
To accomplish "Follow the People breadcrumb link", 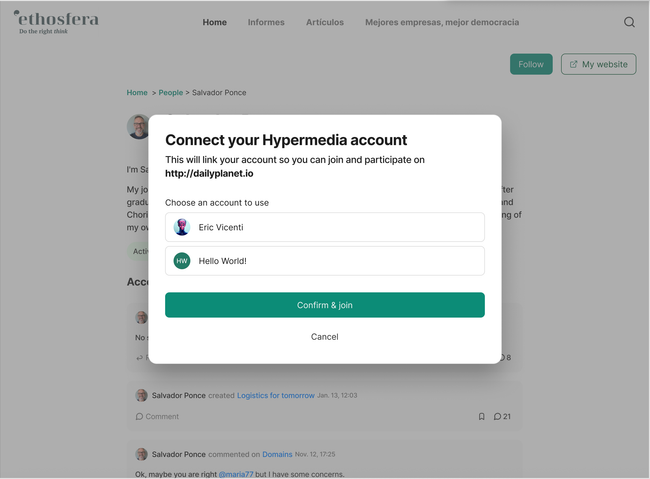I will (170, 93).
